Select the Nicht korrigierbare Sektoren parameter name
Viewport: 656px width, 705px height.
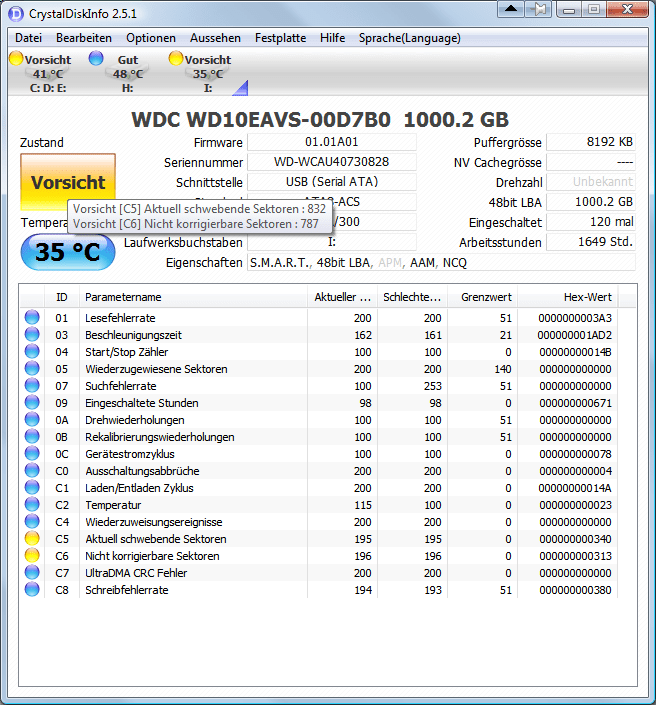click(152, 556)
